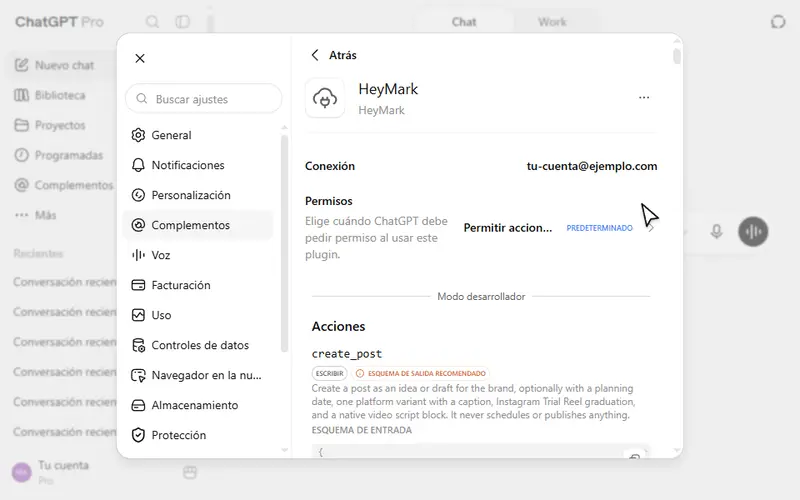
Task: Click the icon next to Tu cuenta
Action: (x=190, y=472)
